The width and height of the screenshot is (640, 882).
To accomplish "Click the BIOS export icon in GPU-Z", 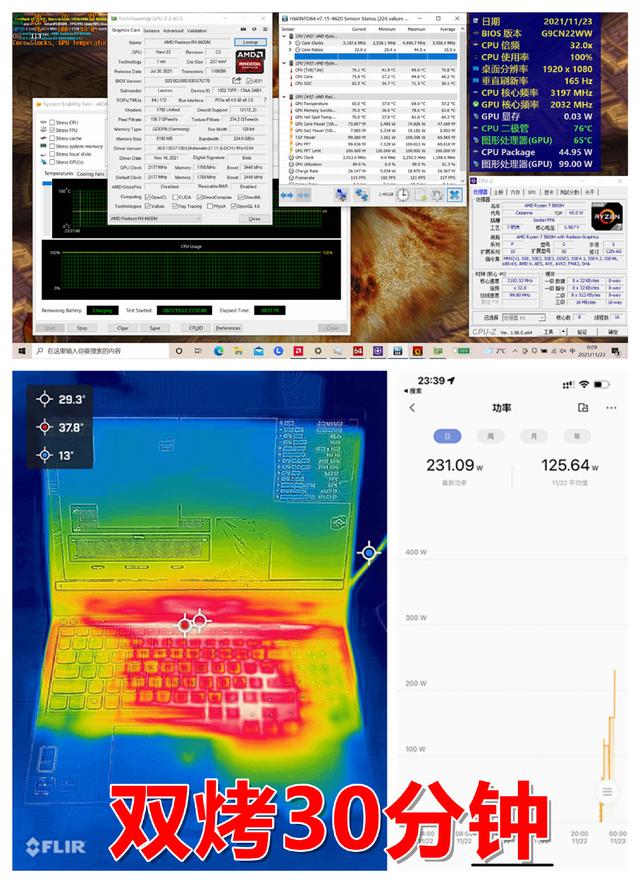I will pyautogui.click(x=237, y=80).
